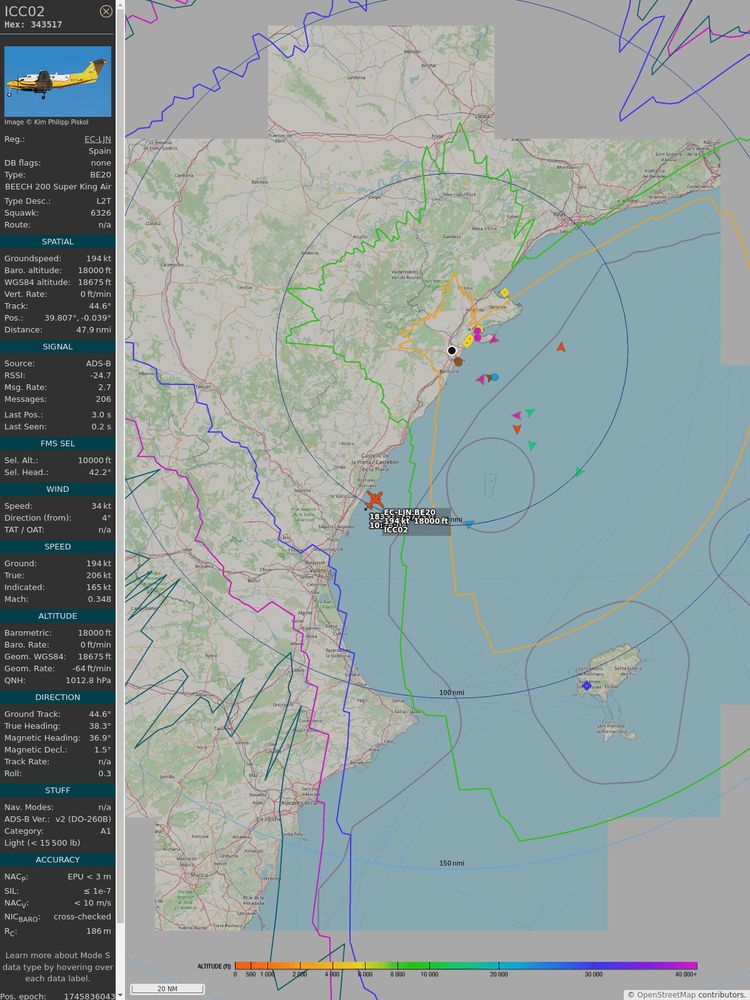Click the Mach 0.348 value

coord(99,599)
